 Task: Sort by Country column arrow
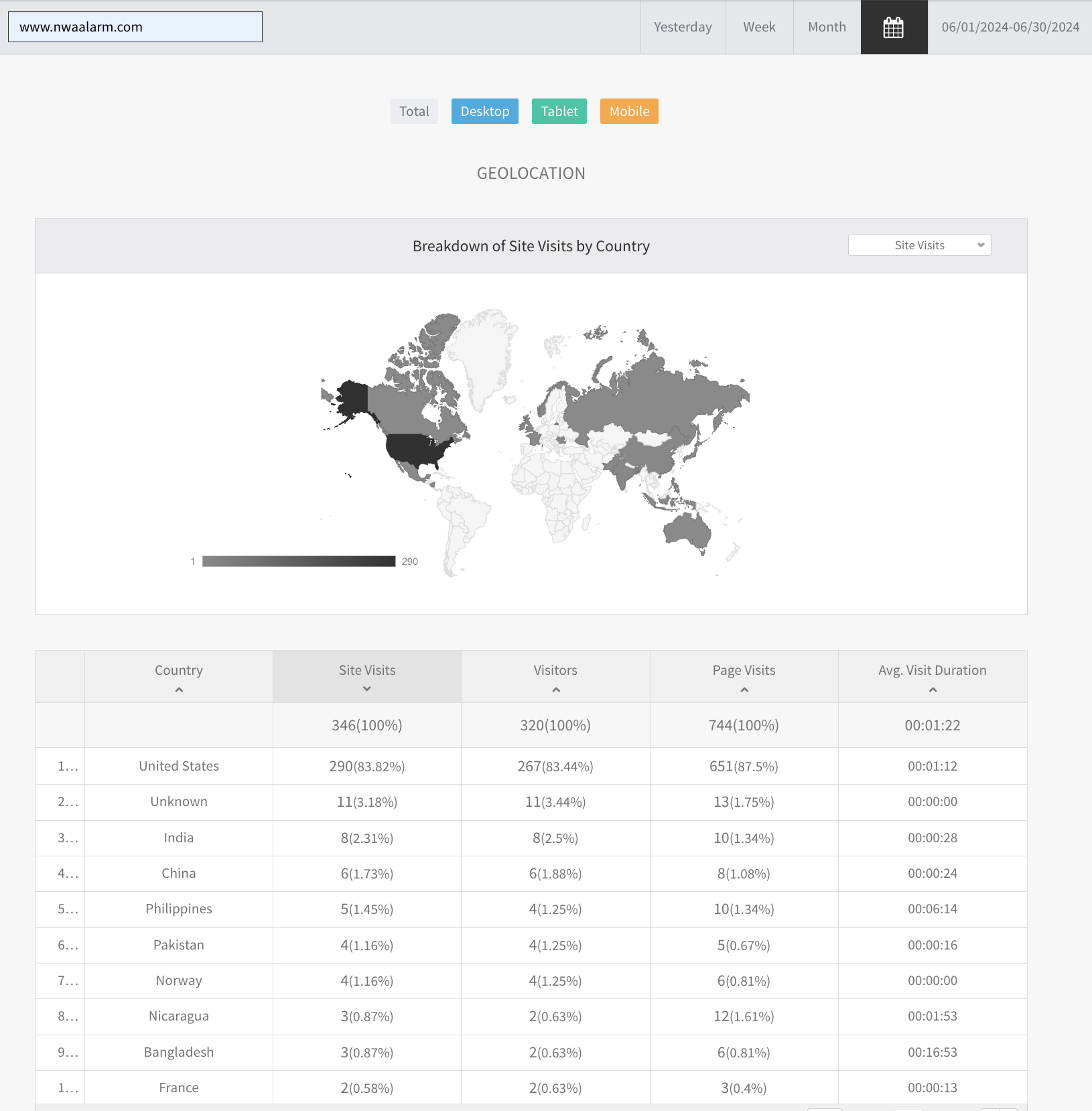179,690
